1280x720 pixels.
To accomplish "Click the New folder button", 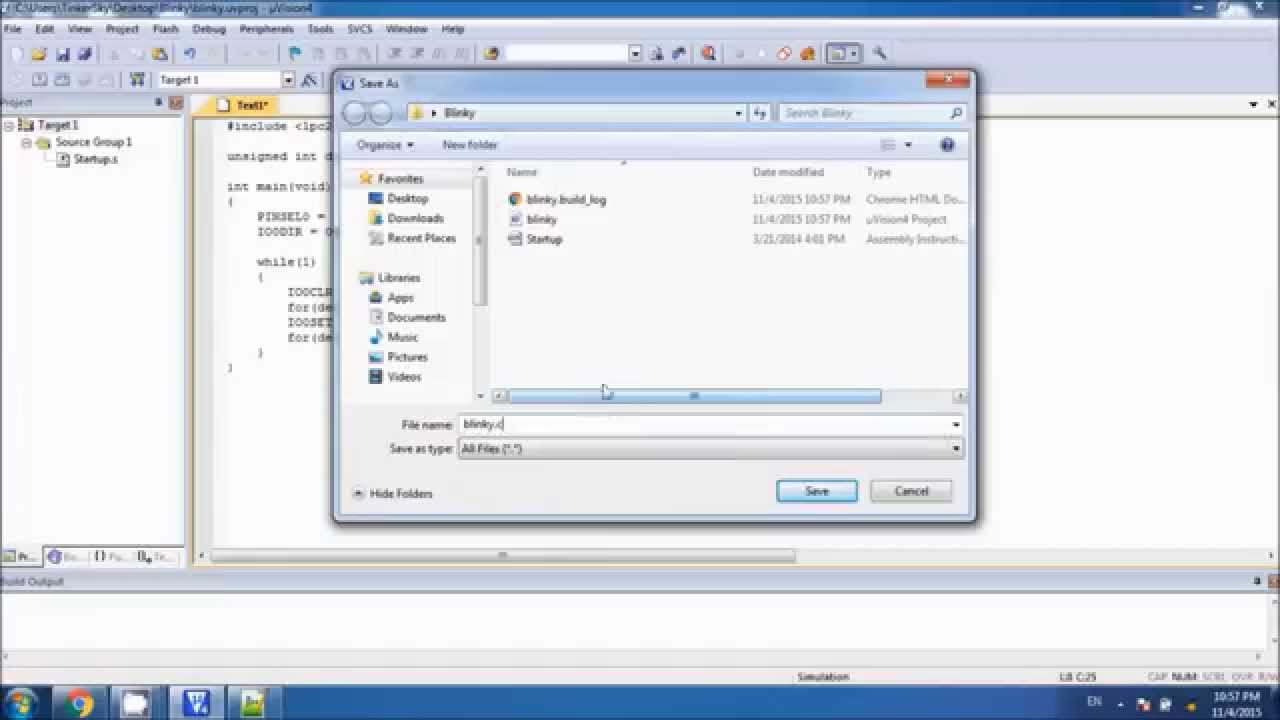I will (x=469, y=145).
